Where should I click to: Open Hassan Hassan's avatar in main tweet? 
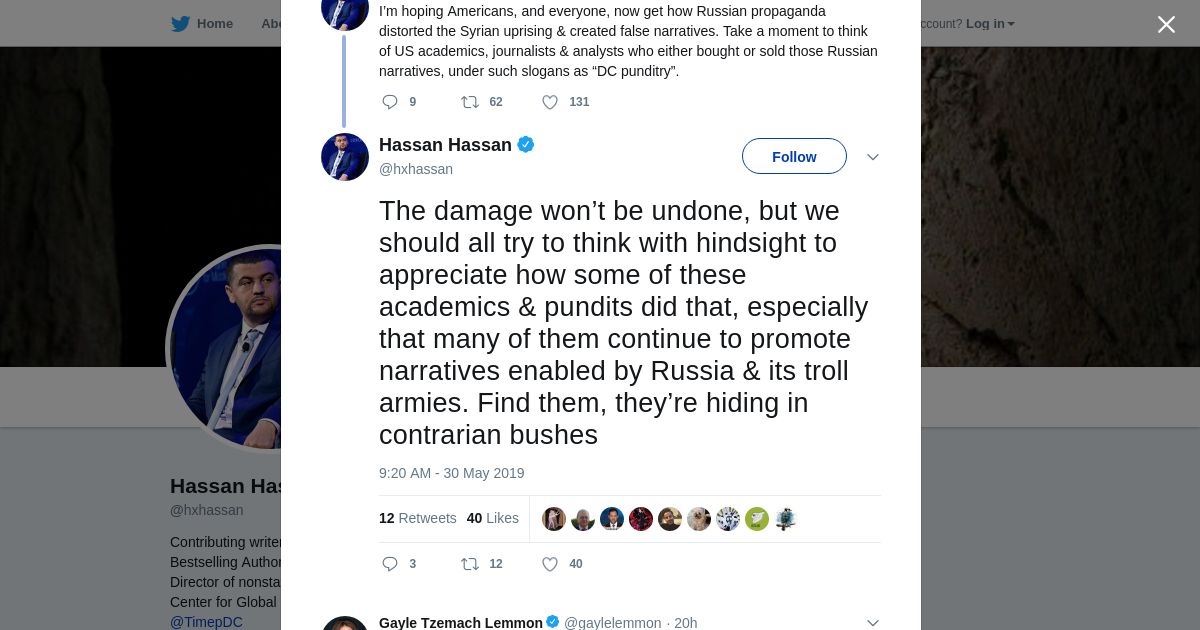click(x=345, y=157)
